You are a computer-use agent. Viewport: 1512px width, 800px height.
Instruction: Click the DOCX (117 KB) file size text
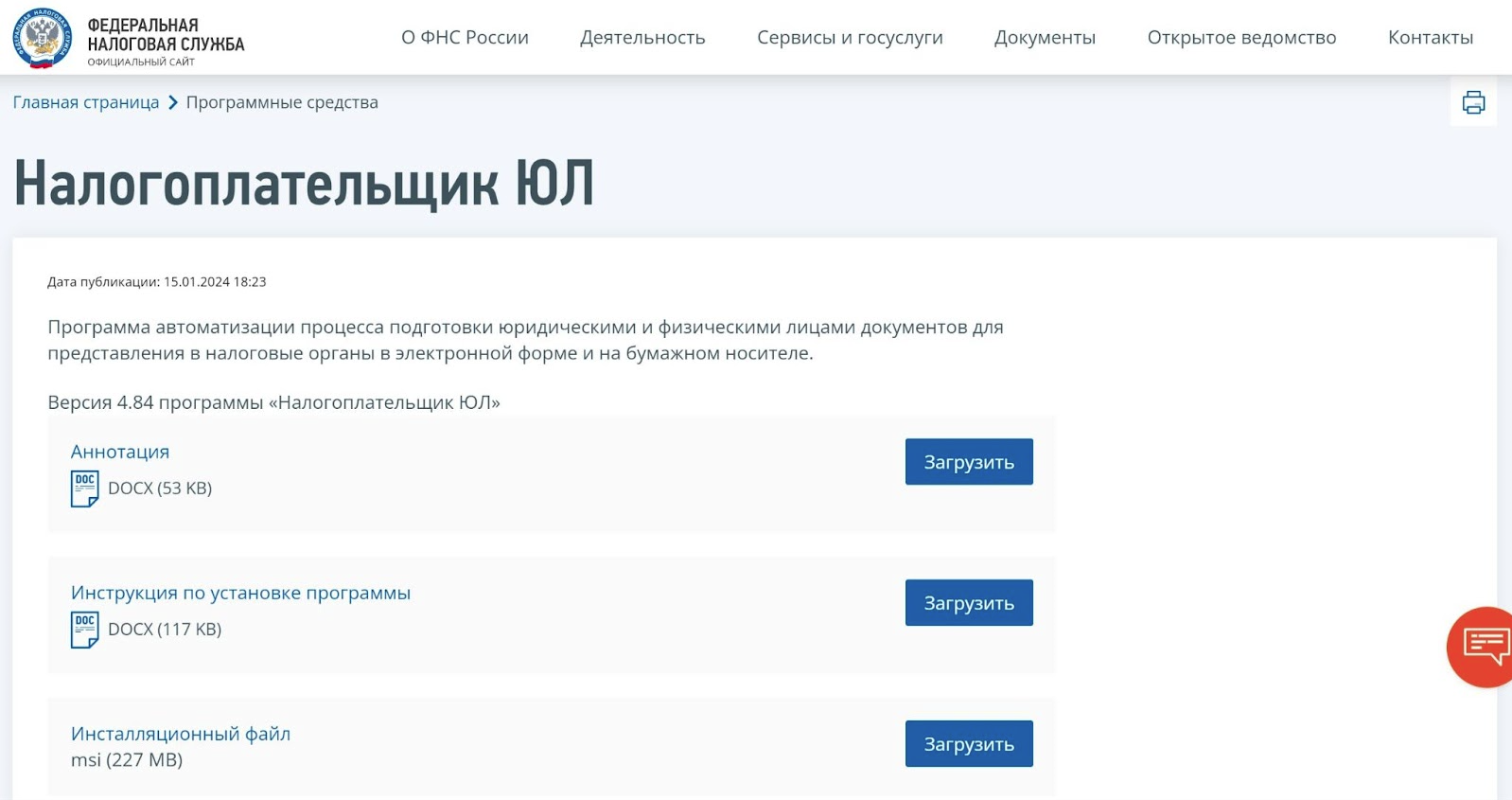coord(165,630)
